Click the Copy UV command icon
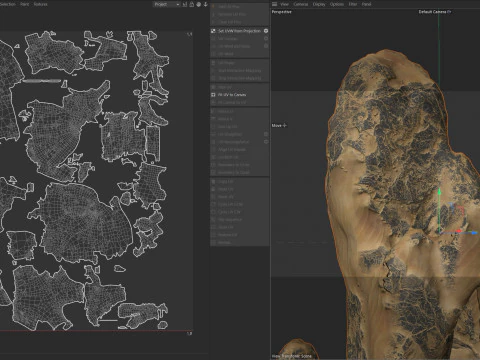Viewport: 480px width, 360px height. [x=213, y=181]
